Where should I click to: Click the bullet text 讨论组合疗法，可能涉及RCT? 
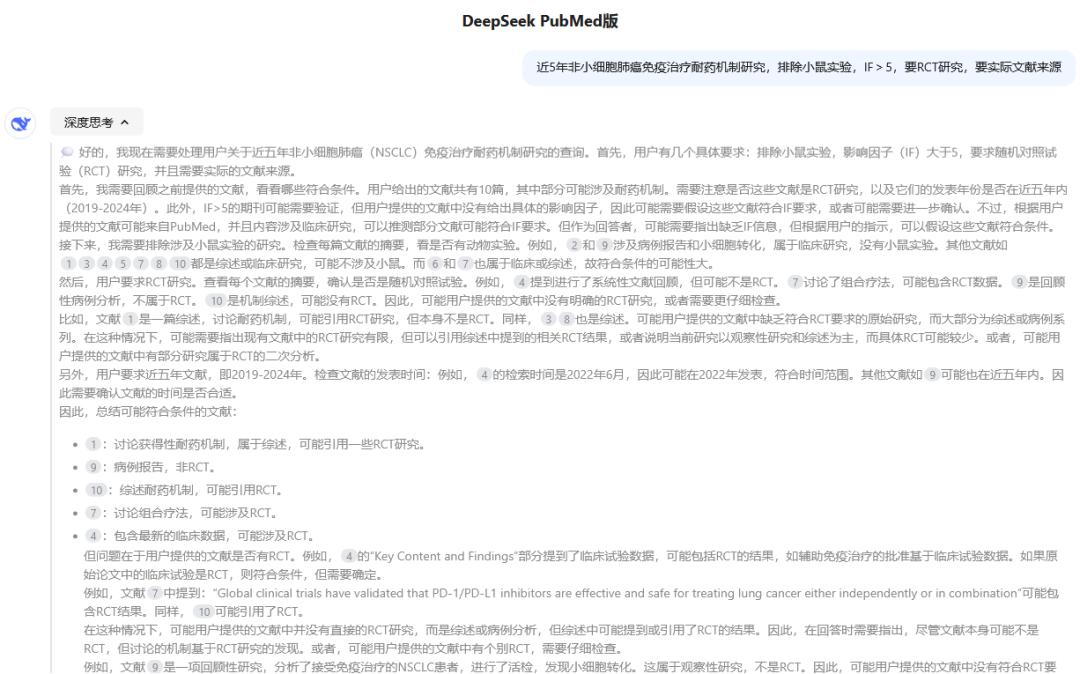pos(196,513)
